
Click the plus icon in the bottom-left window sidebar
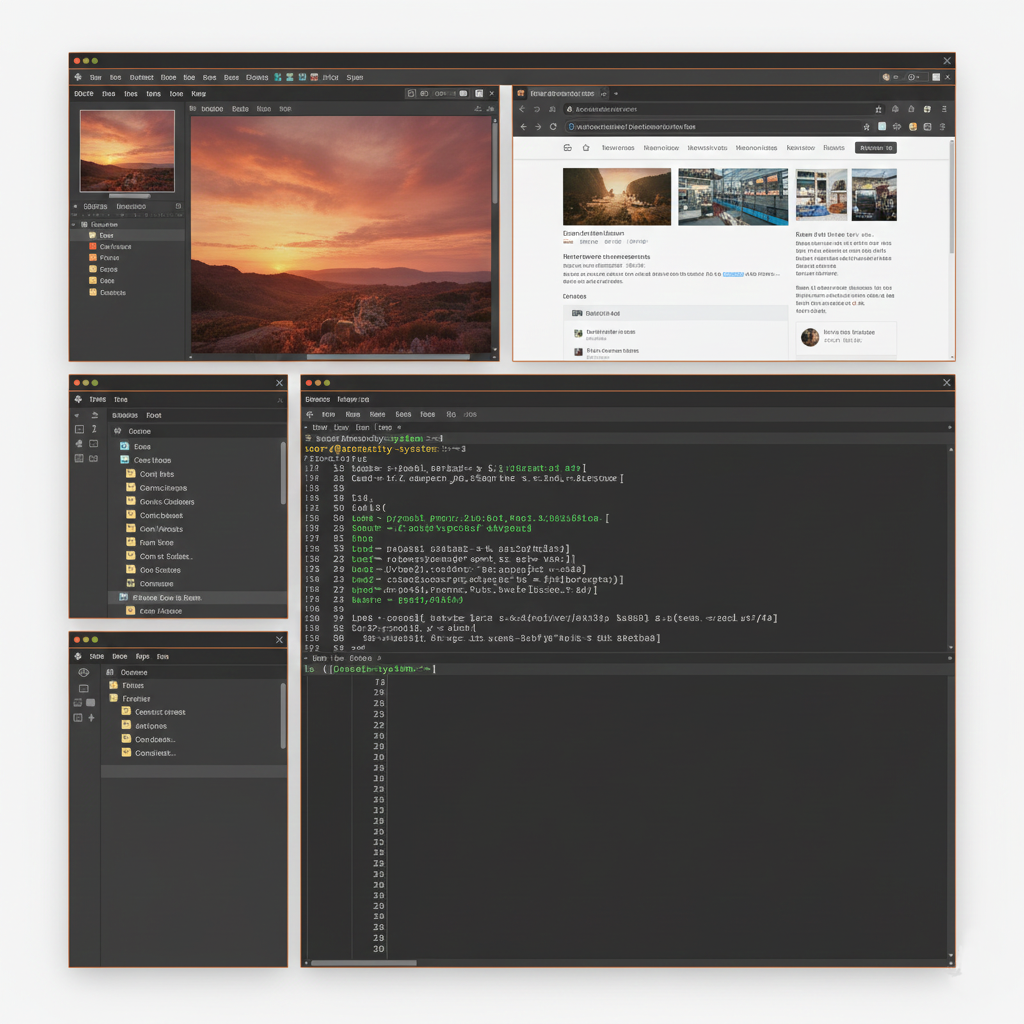click(x=91, y=717)
